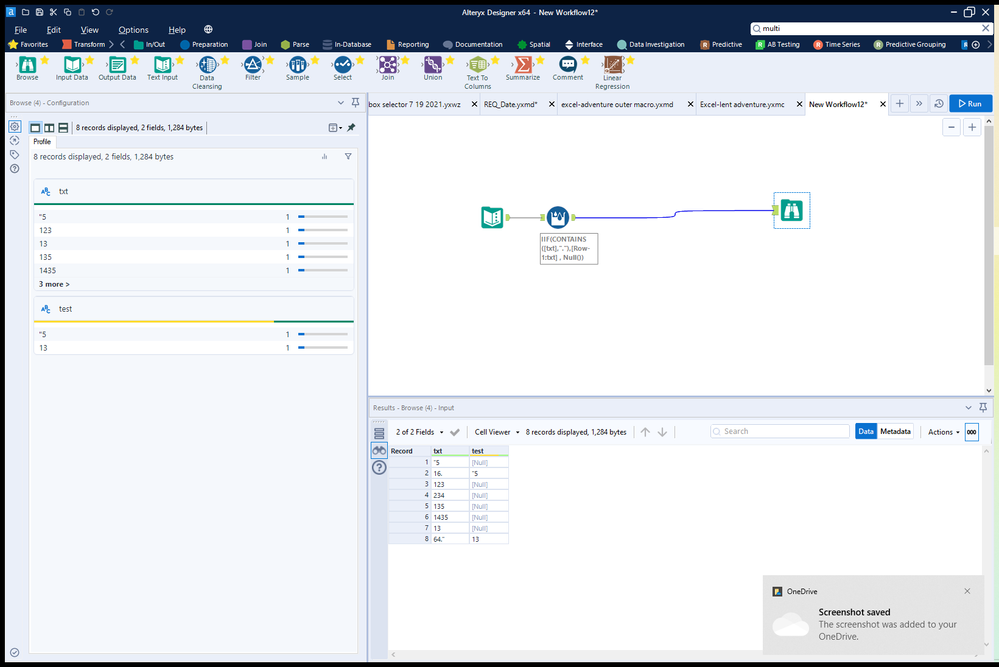
Task: Run the workflow with Run button
Action: tap(970, 103)
